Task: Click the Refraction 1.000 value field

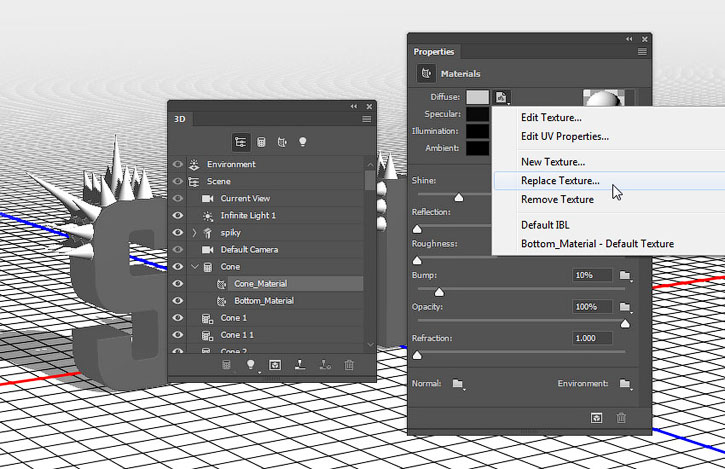Action: [x=592, y=339]
